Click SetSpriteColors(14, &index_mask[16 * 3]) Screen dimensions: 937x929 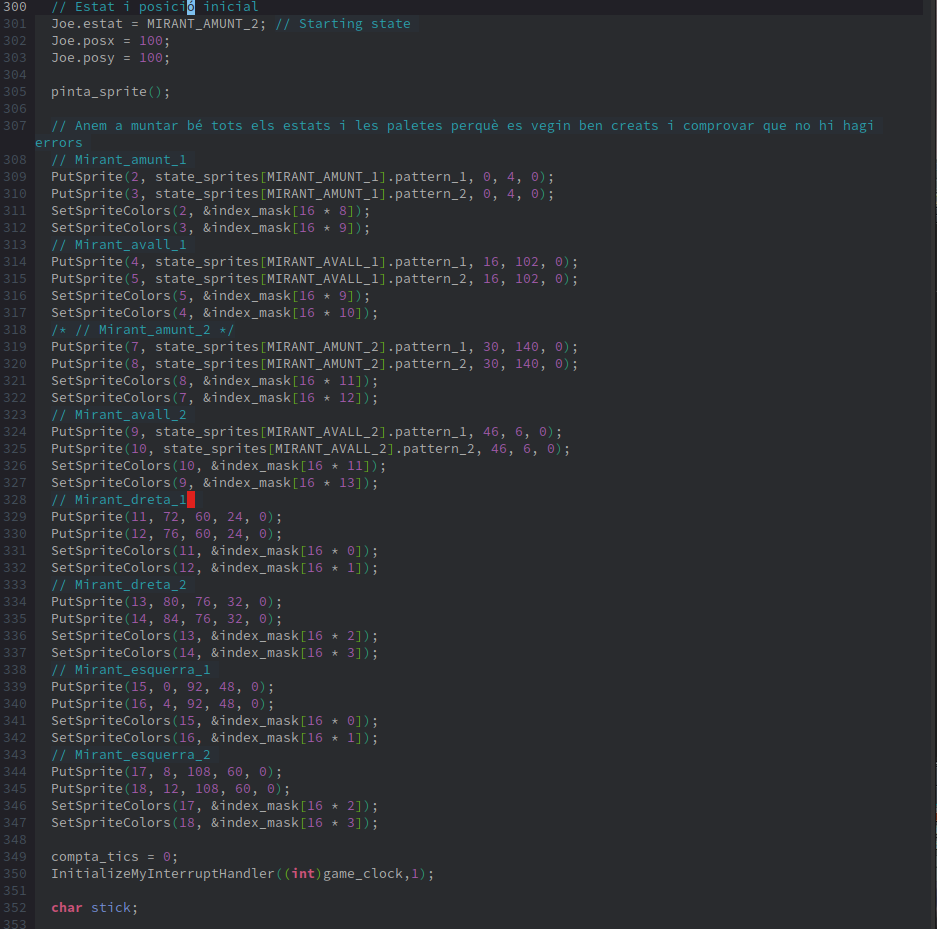pyautogui.click(x=215, y=653)
